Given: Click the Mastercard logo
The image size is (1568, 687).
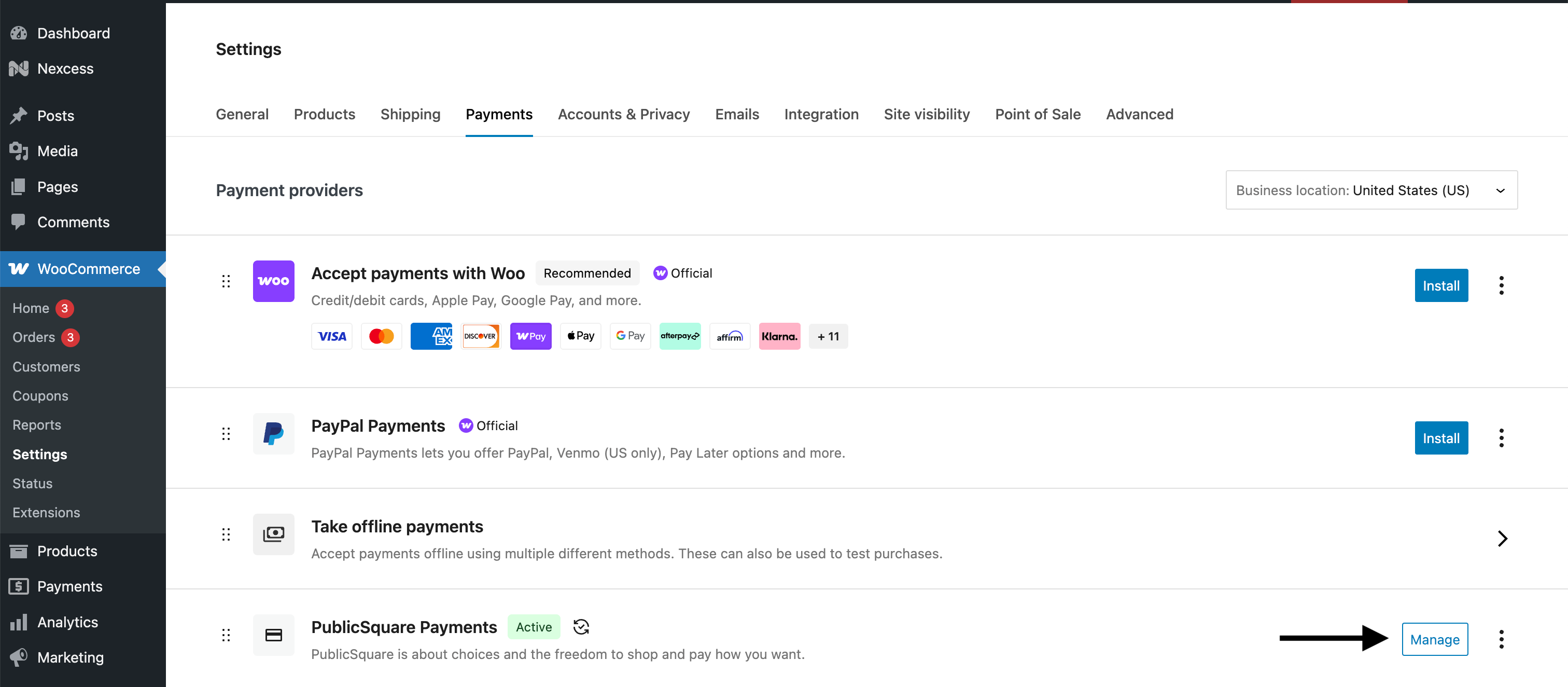Looking at the screenshot, I should tap(382, 336).
